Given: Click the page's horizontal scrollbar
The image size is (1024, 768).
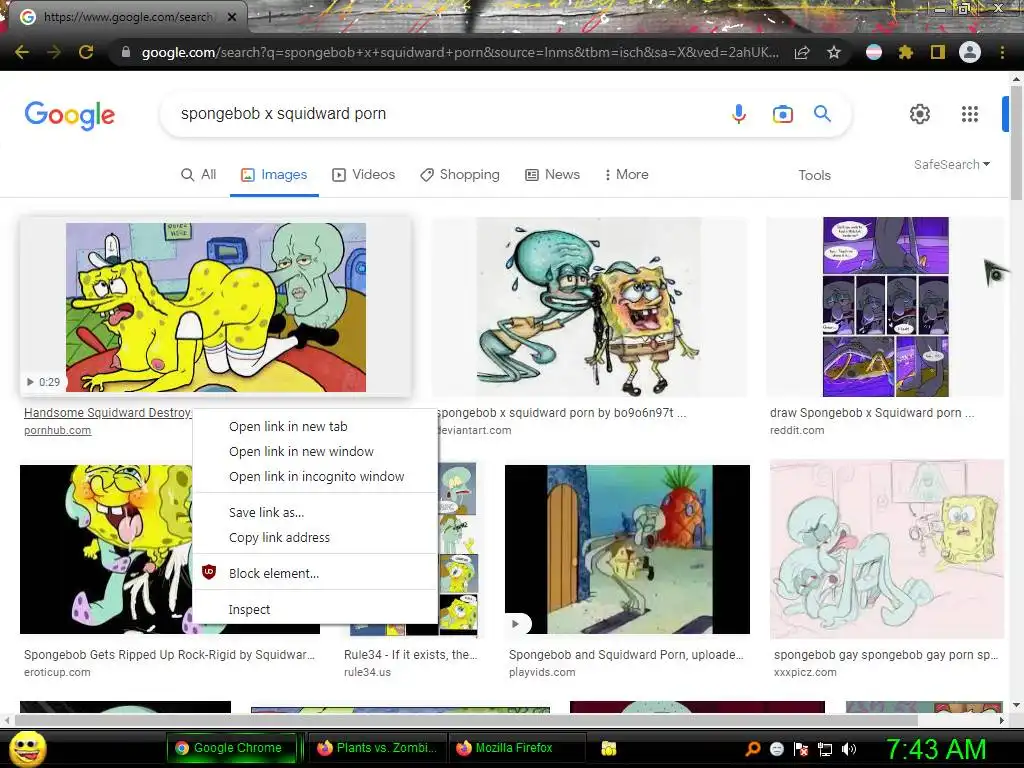Looking at the screenshot, I should 466,720.
